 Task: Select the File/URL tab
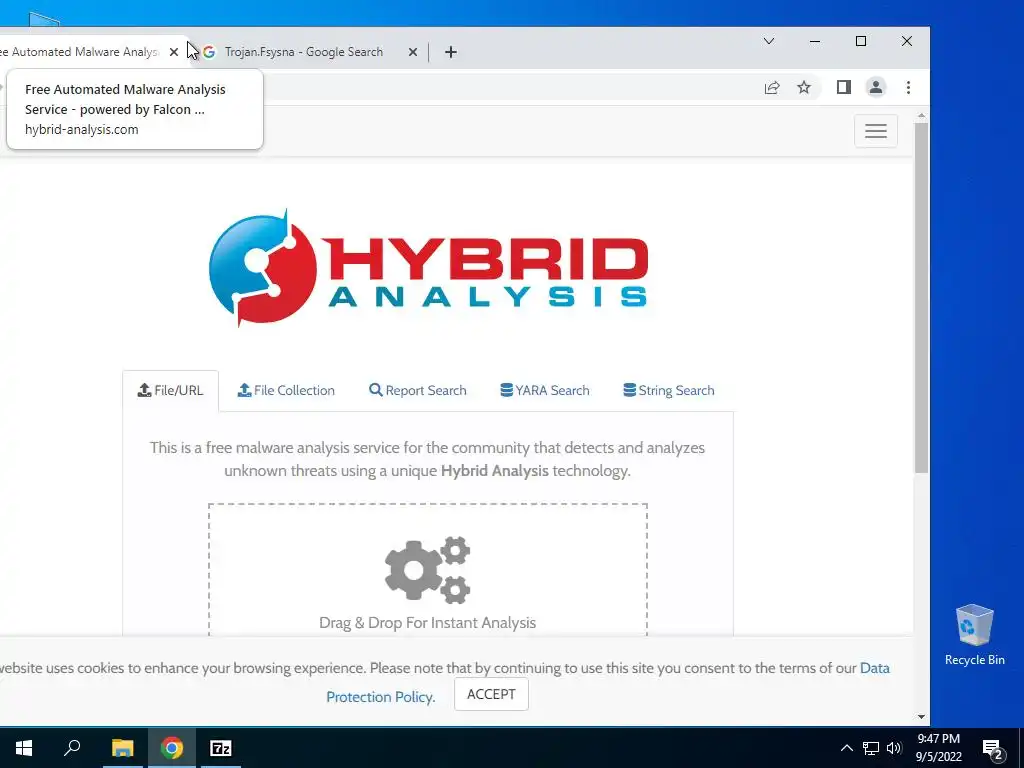pyautogui.click(x=170, y=391)
